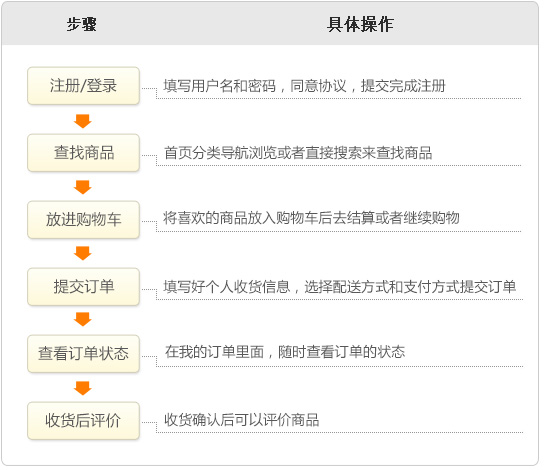This screenshot has width=545, height=470.
Task: Click the 步骤 column header
Action: tap(82, 24)
